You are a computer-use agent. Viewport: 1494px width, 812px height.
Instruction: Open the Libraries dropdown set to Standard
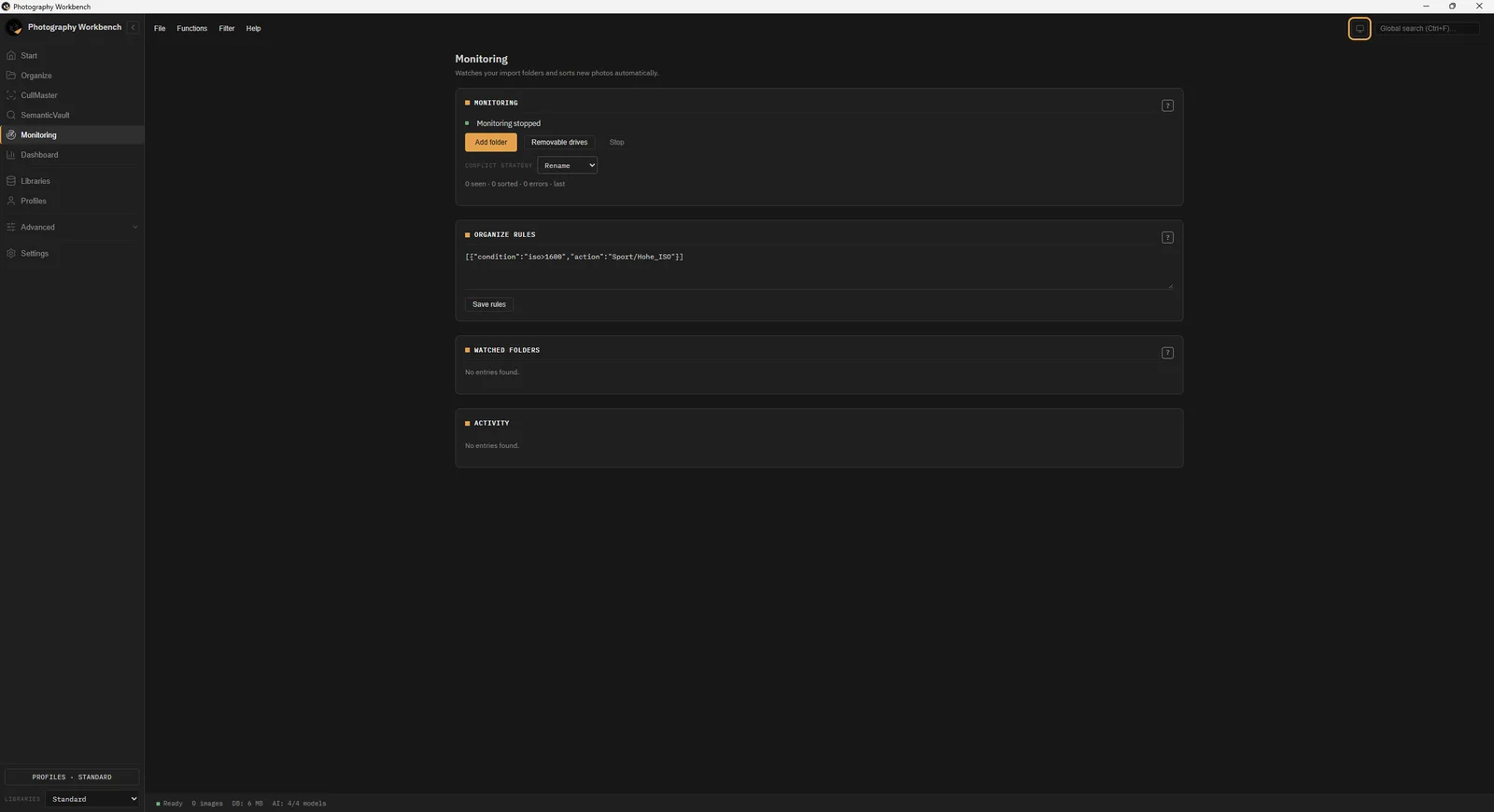(x=93, y=799)
